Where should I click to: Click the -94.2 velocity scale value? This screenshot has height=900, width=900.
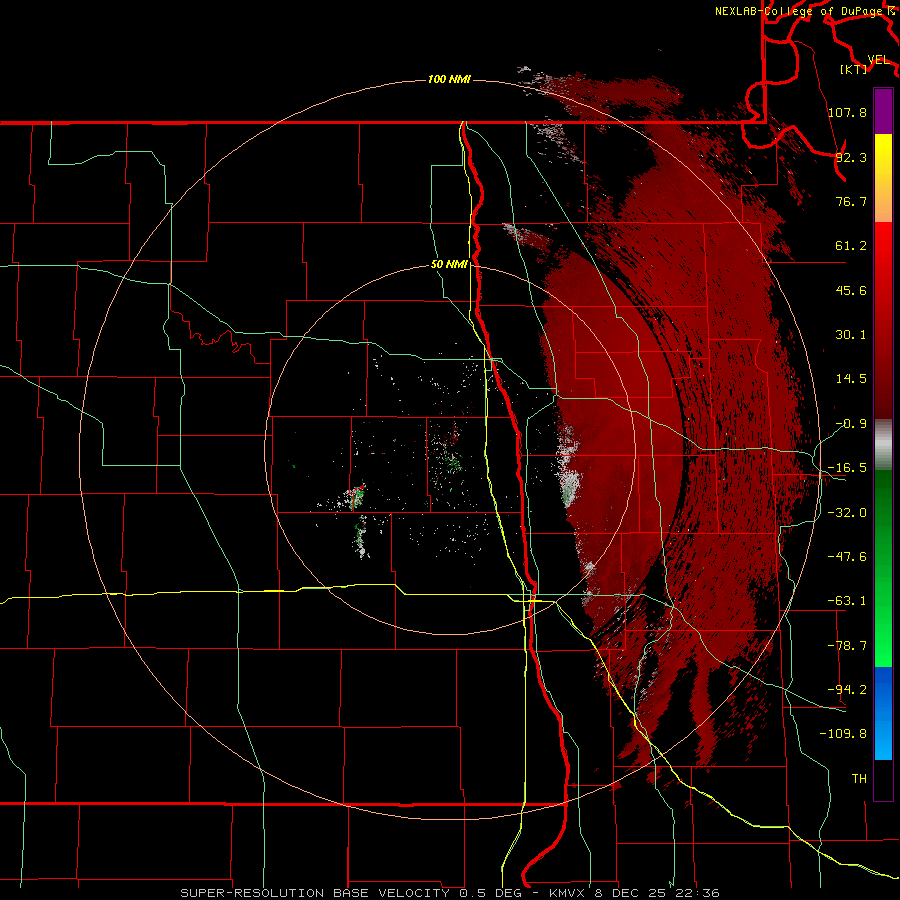click(847, 690)
